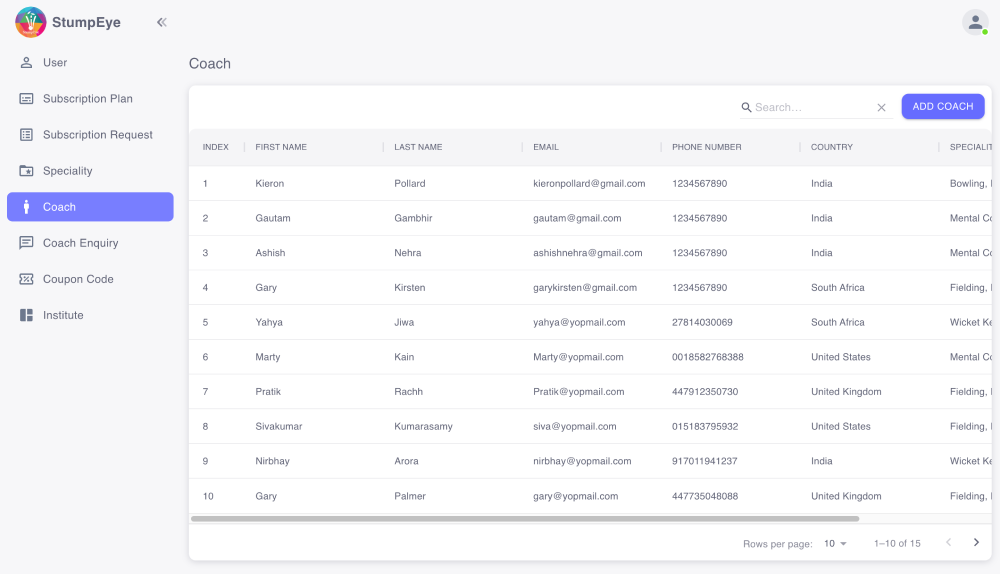Click the Institute dashboard icon
1000x574 pixels.
(26, 315)
